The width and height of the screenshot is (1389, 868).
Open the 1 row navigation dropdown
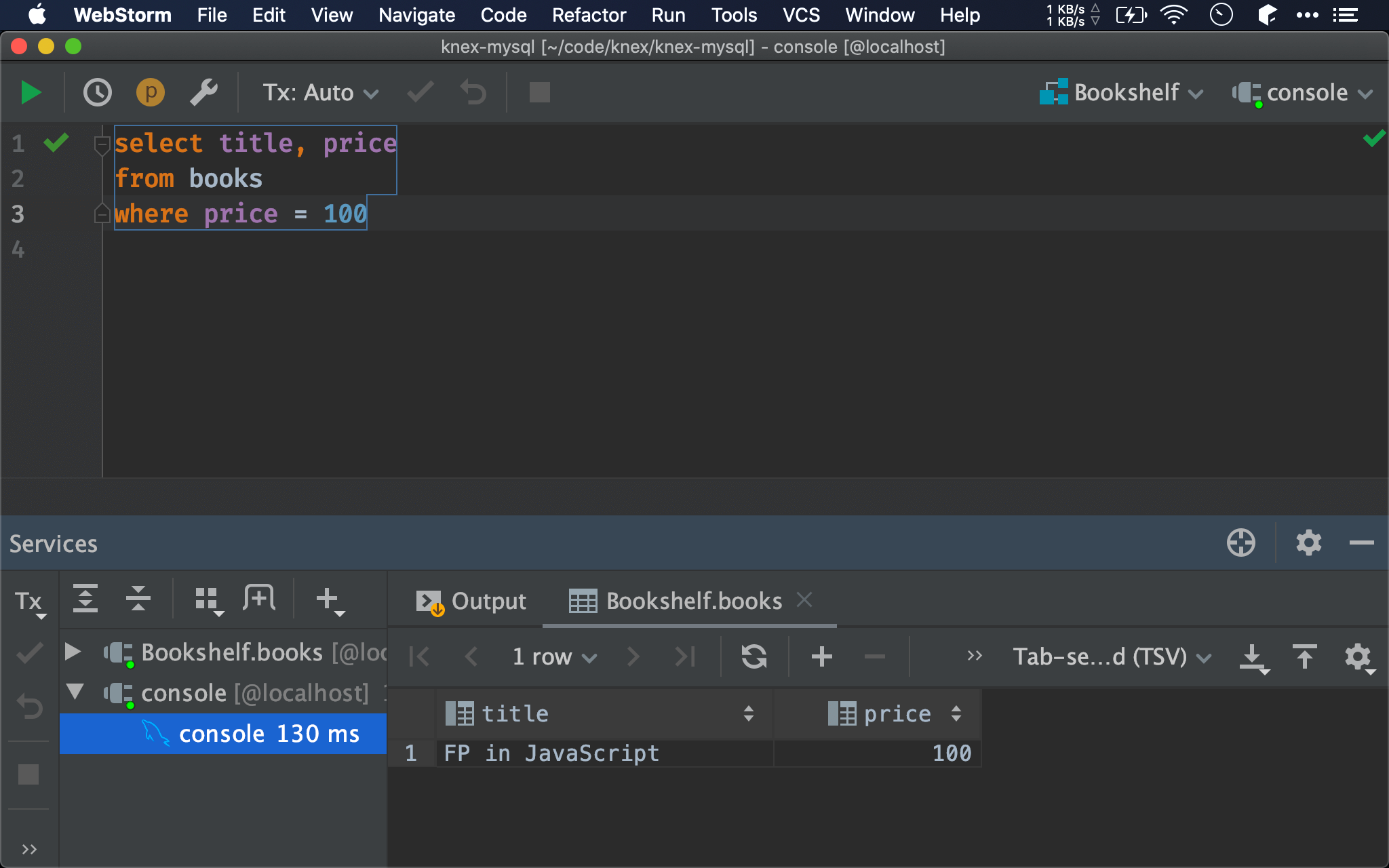tap(553, 655)
